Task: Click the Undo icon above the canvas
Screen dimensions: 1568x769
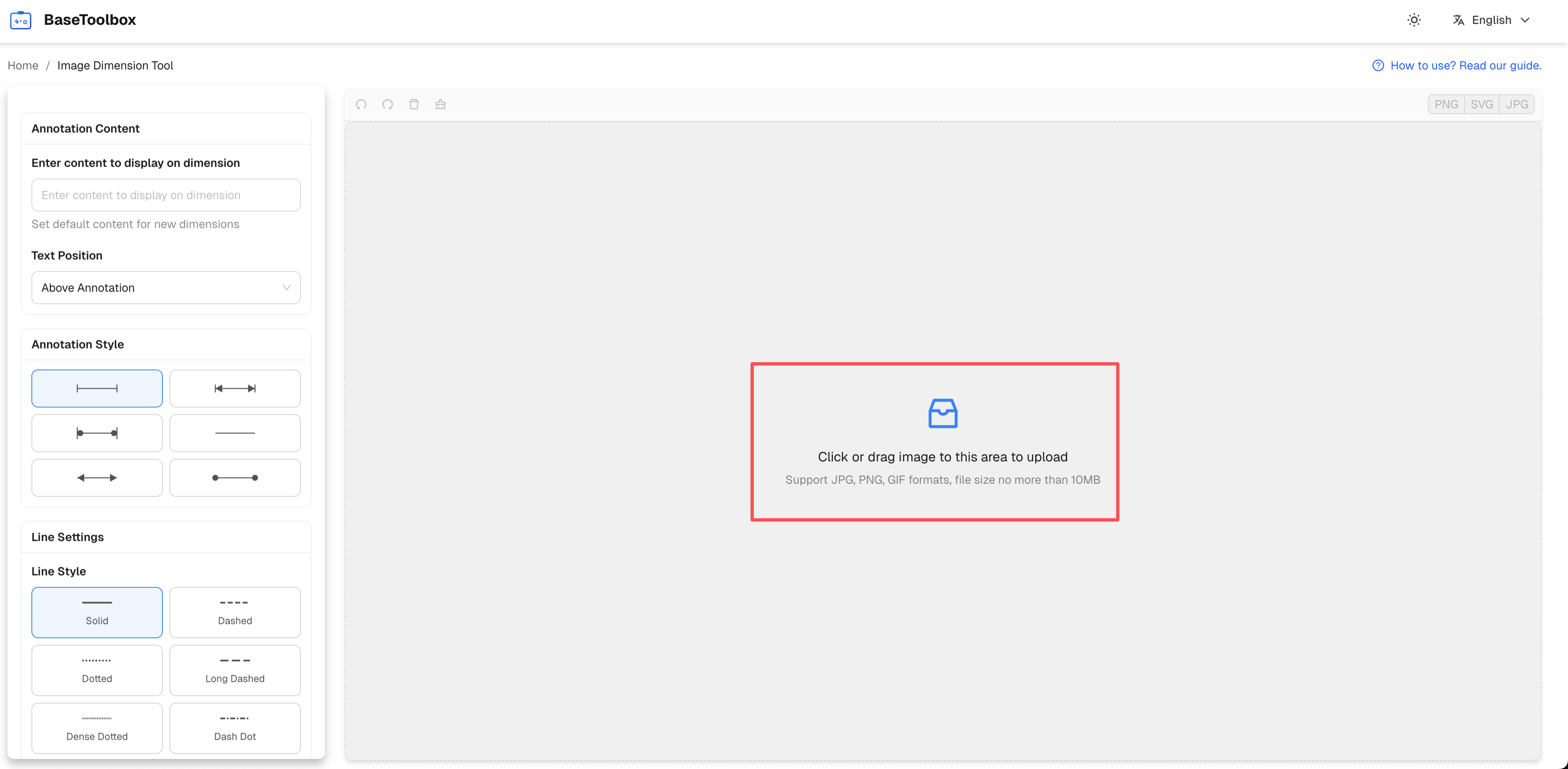Action: pyautogui.click(x=361, y=104)
